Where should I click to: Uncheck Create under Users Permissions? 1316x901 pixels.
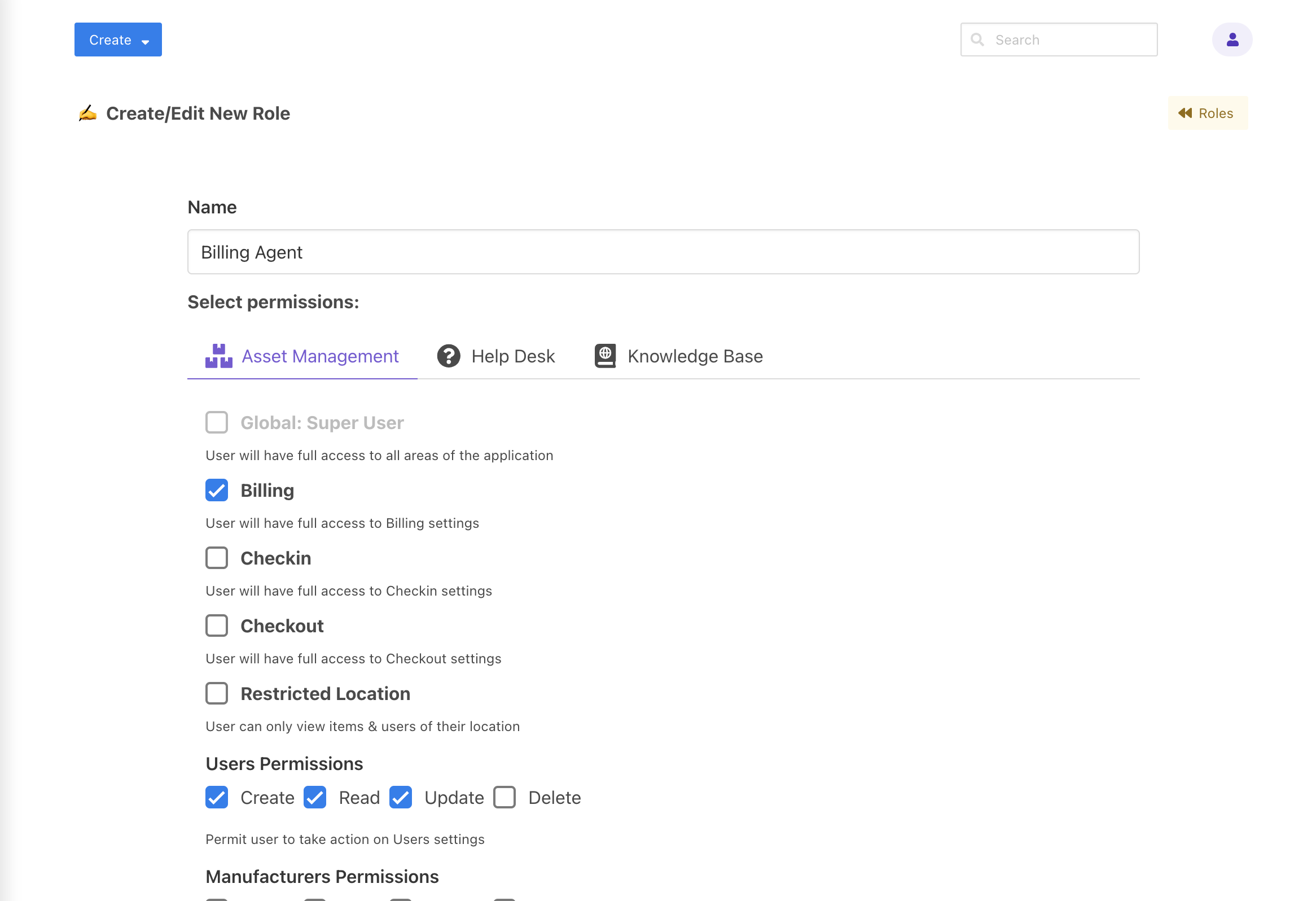(x=217, y=797)
